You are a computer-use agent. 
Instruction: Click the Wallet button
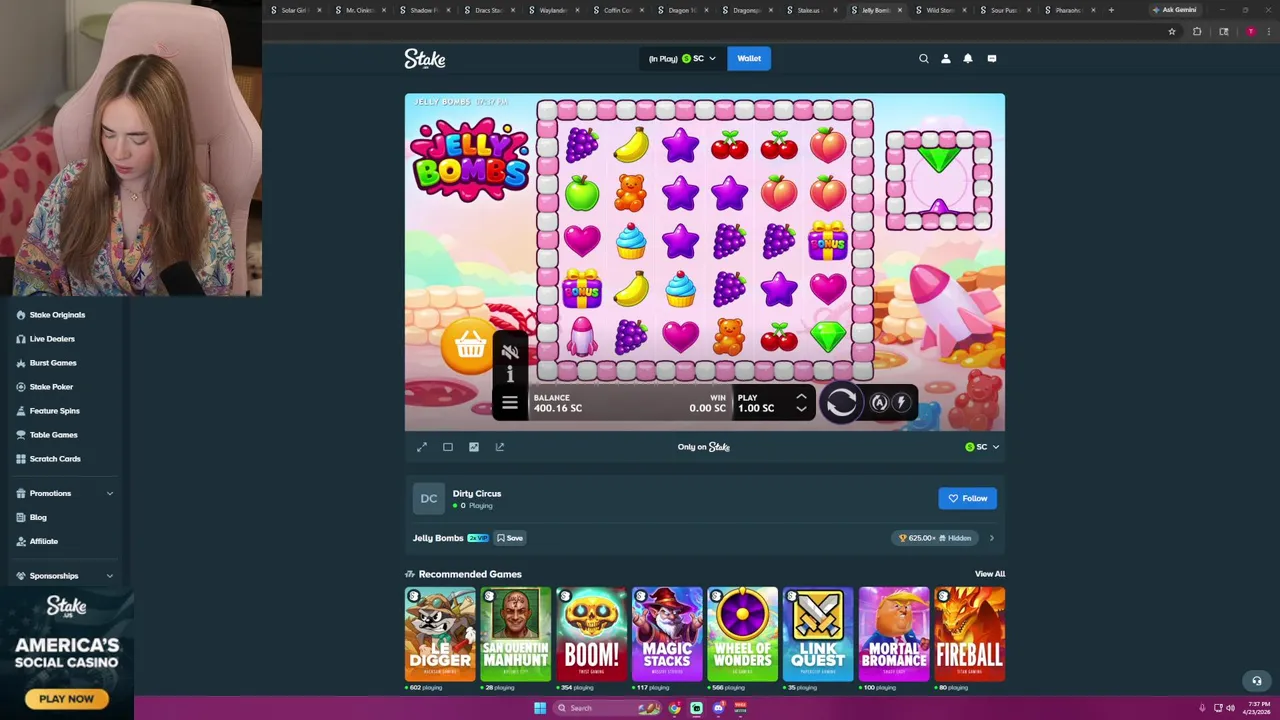click(749, 59)
